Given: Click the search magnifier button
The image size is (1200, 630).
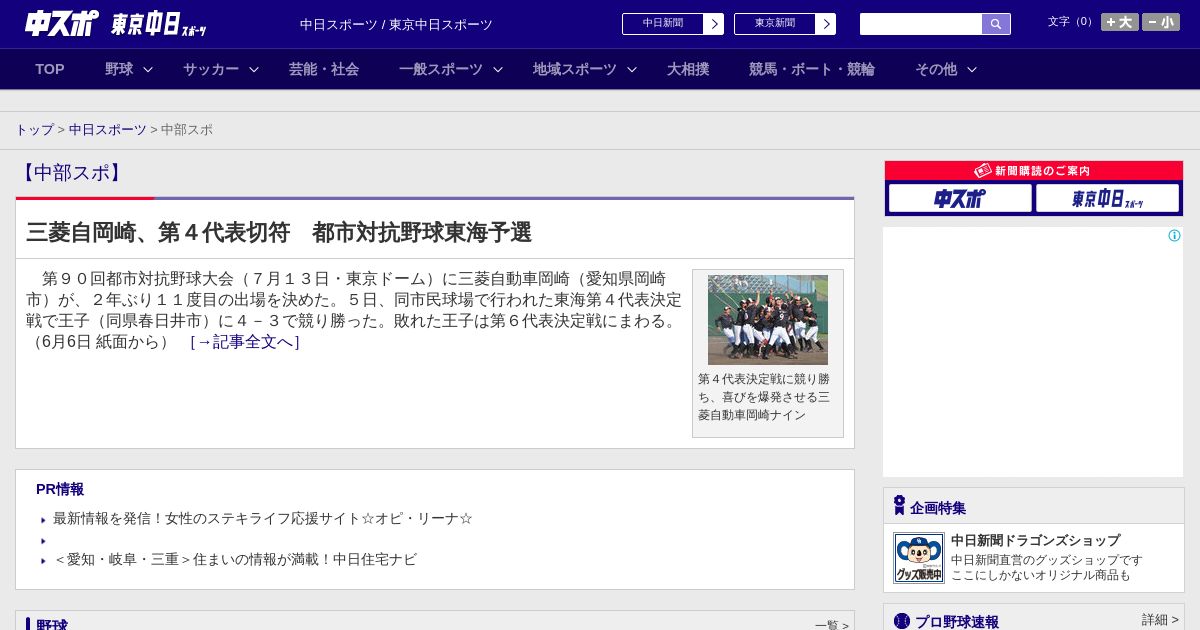Looking at the screenshot, I should click(x=996, y=24).
